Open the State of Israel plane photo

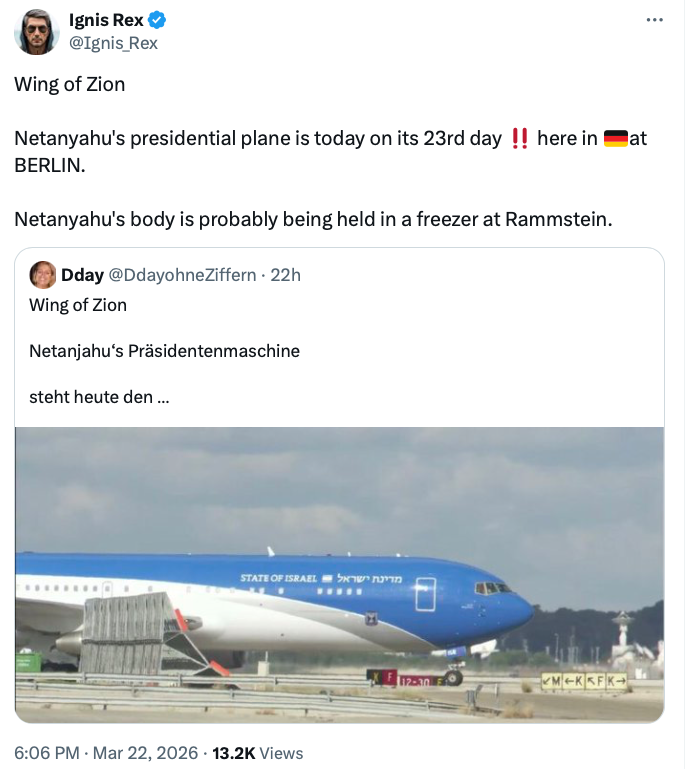click(x=340, y=574)
